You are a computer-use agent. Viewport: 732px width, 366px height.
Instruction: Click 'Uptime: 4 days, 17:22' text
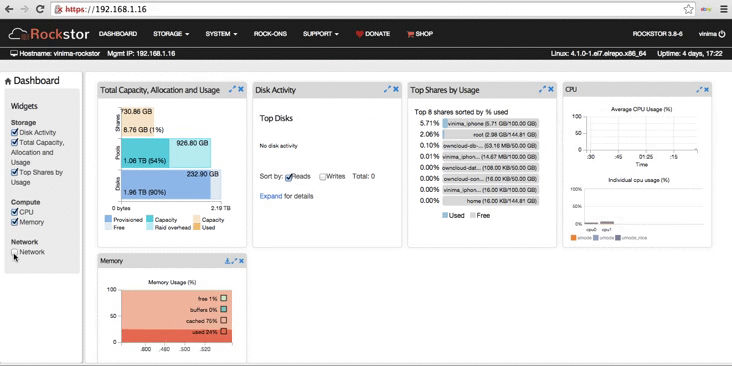(x=690, y=54)
